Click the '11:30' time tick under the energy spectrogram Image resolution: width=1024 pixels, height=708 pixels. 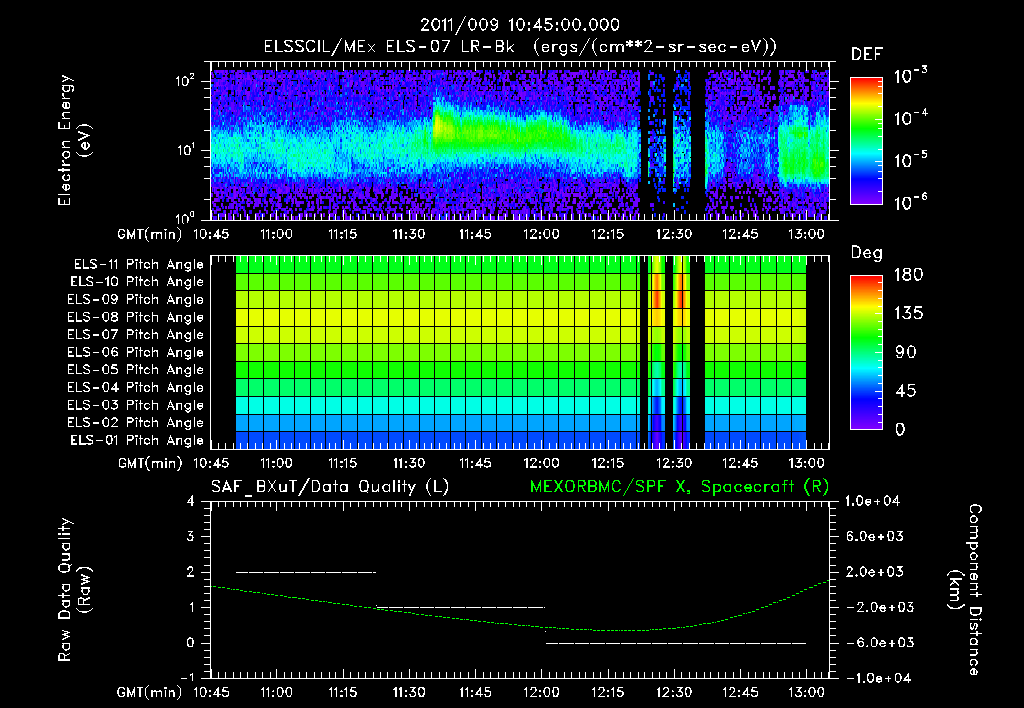click(x=409, y=234)
